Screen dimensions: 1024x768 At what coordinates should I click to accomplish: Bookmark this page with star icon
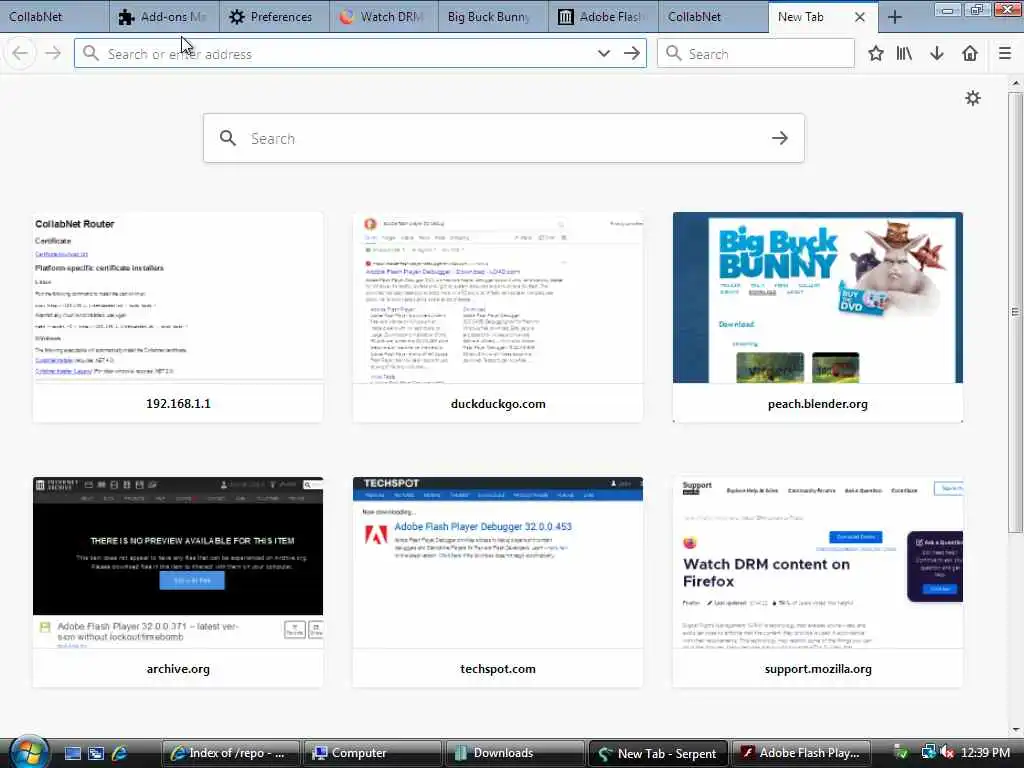click(x=876, y=54)
